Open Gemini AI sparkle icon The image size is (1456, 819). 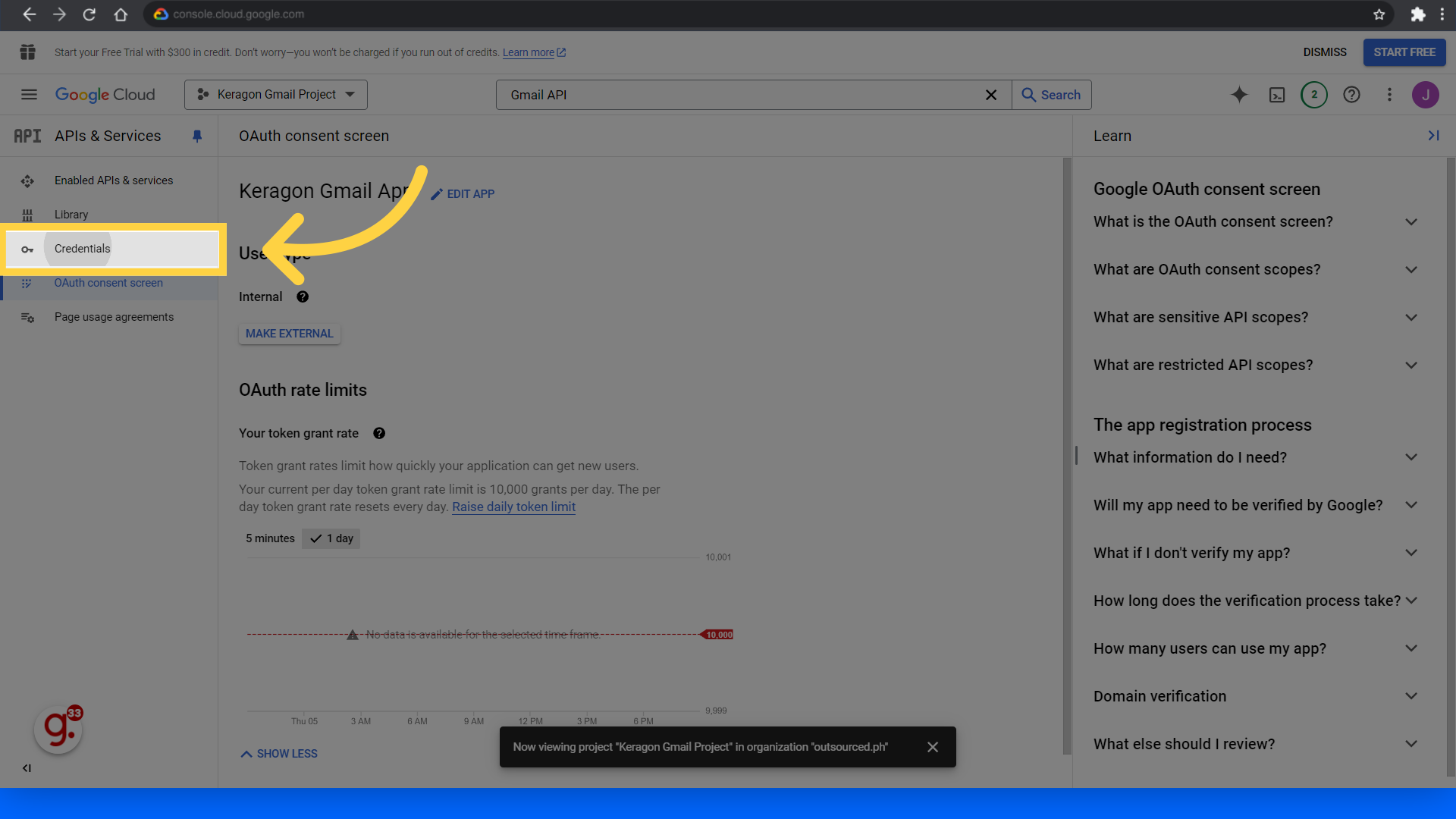[x=1239, y=95]
